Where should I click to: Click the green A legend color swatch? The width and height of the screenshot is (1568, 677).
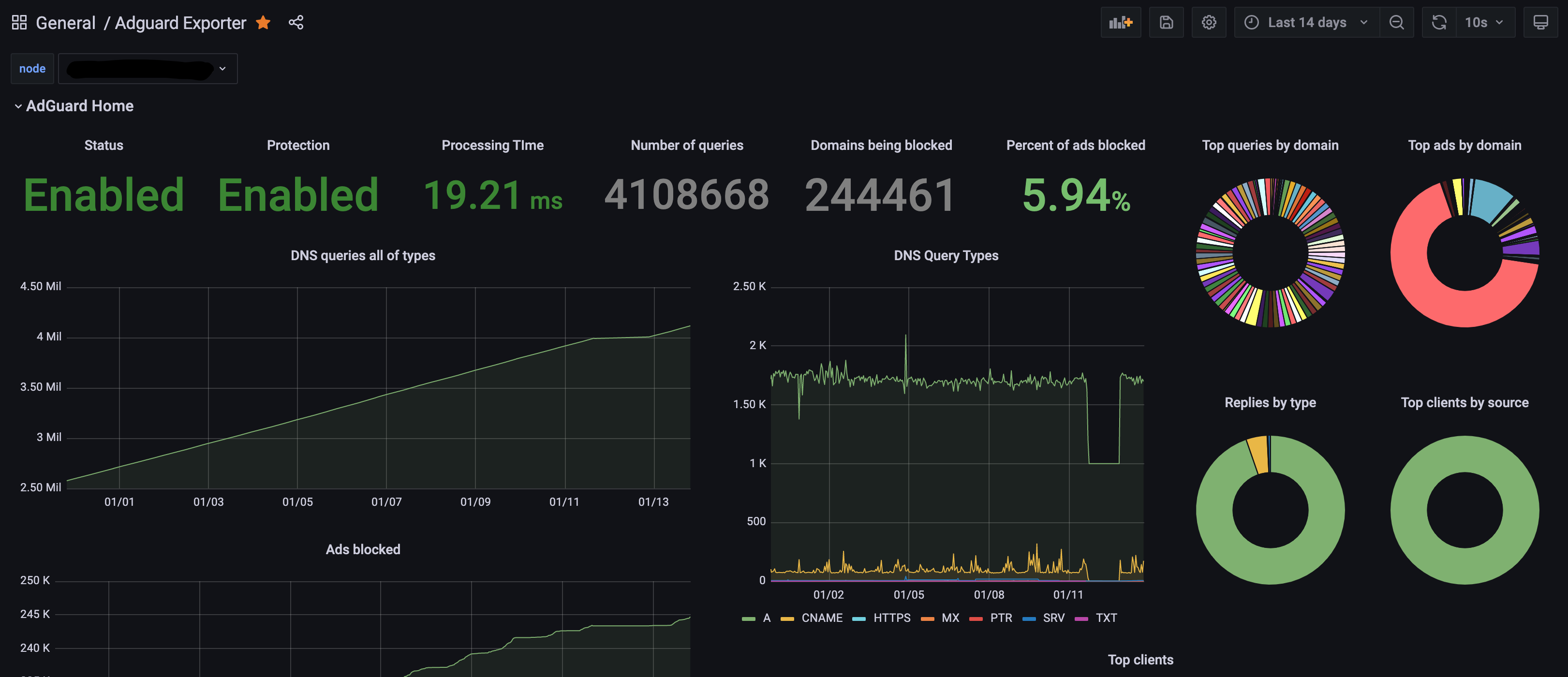[749, 619]
